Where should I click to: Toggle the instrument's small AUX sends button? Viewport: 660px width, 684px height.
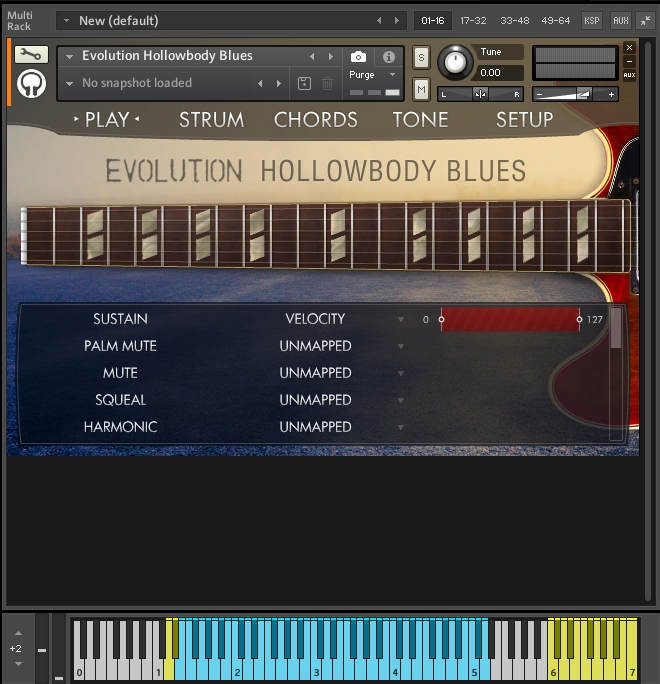tap(629, 75)
